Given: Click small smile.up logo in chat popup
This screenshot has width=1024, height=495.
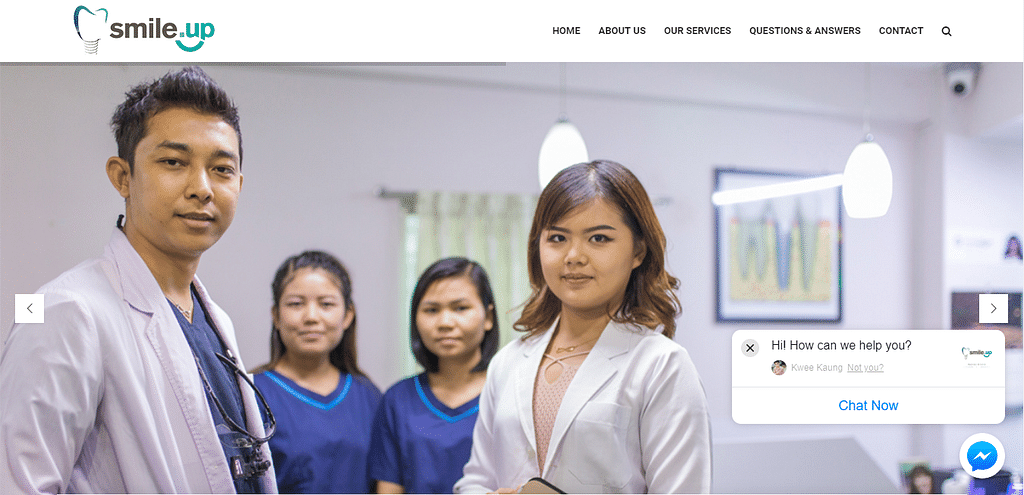Looking at the screenshot, I should [976, 353].
